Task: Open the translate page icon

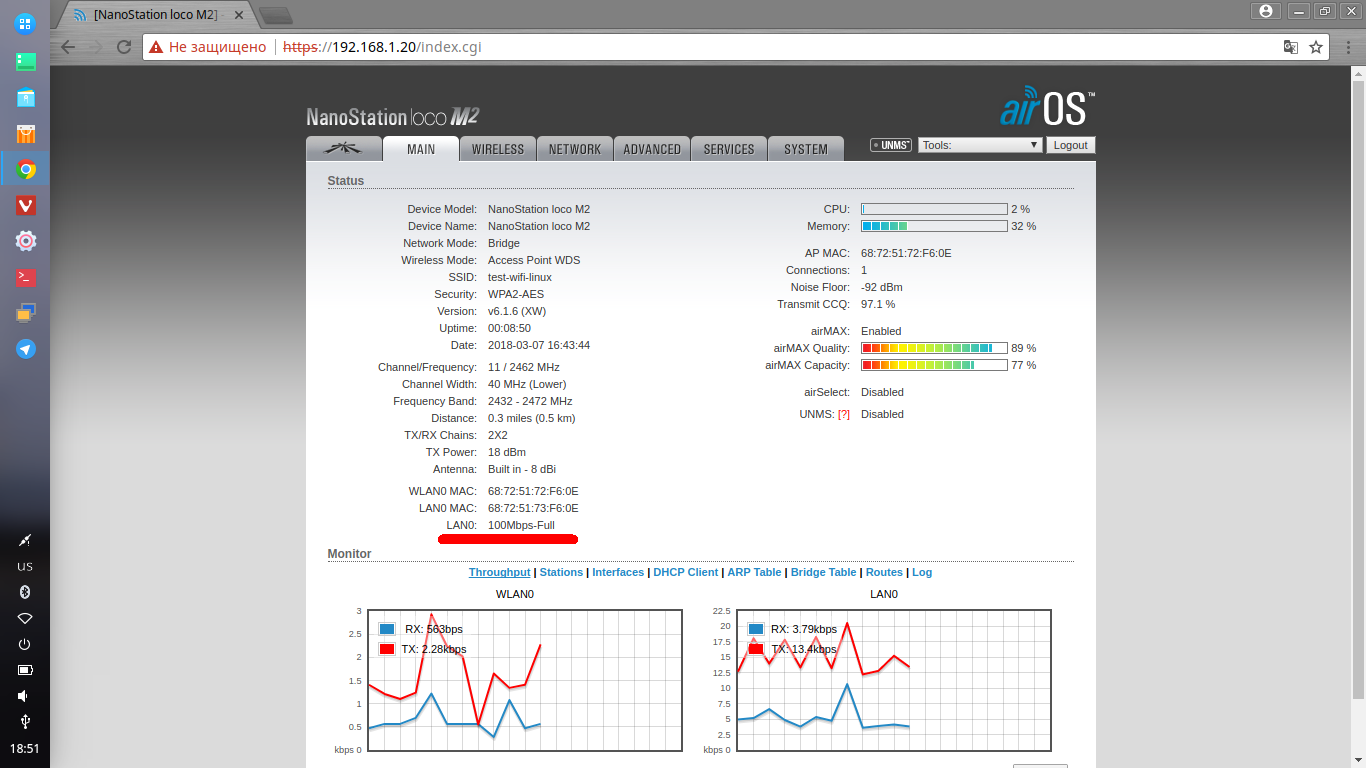Action: point(1291,47)
